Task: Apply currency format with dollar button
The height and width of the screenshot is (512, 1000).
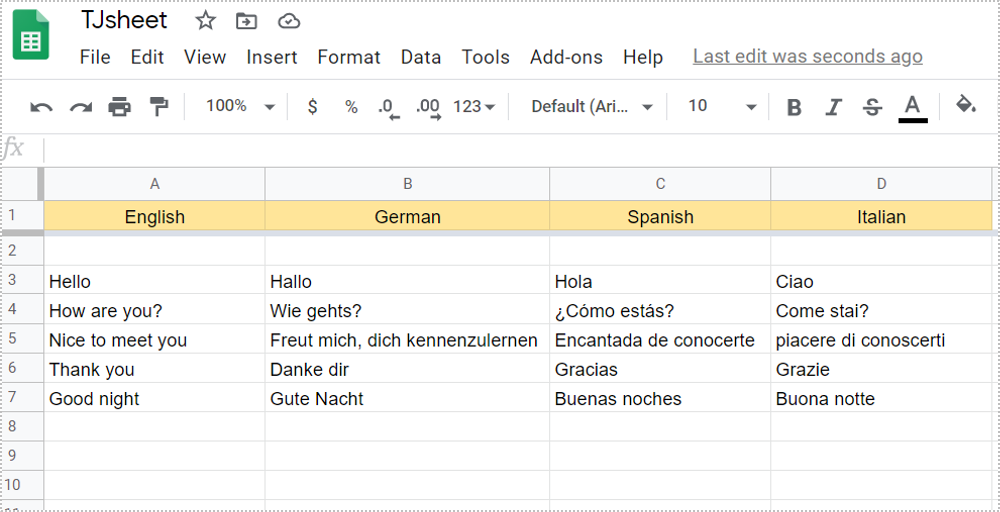Action: [x=312, y=106]
